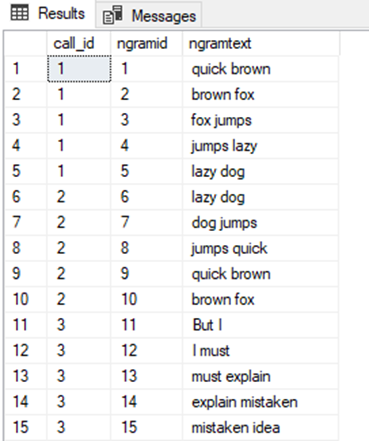Select the highlighted call_id cell in row 1

pos(79,69)
